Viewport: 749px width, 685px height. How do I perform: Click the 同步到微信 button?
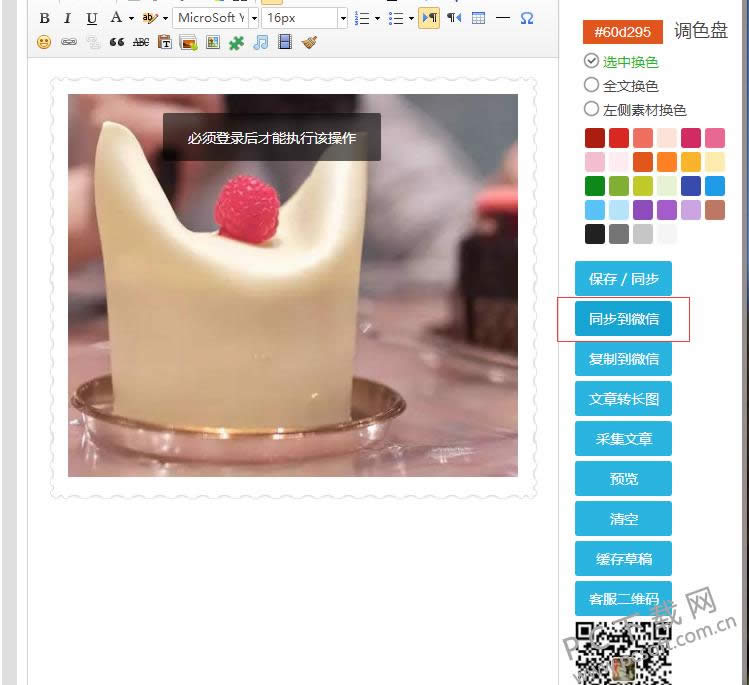point(623,319)
